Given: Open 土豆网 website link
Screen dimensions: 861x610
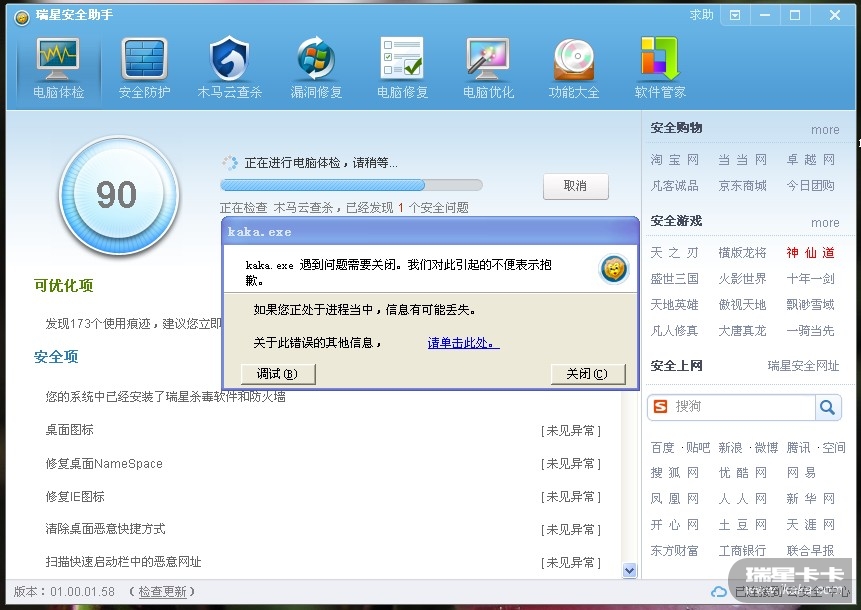Looking at the screenshot, I should pos(742,524).
